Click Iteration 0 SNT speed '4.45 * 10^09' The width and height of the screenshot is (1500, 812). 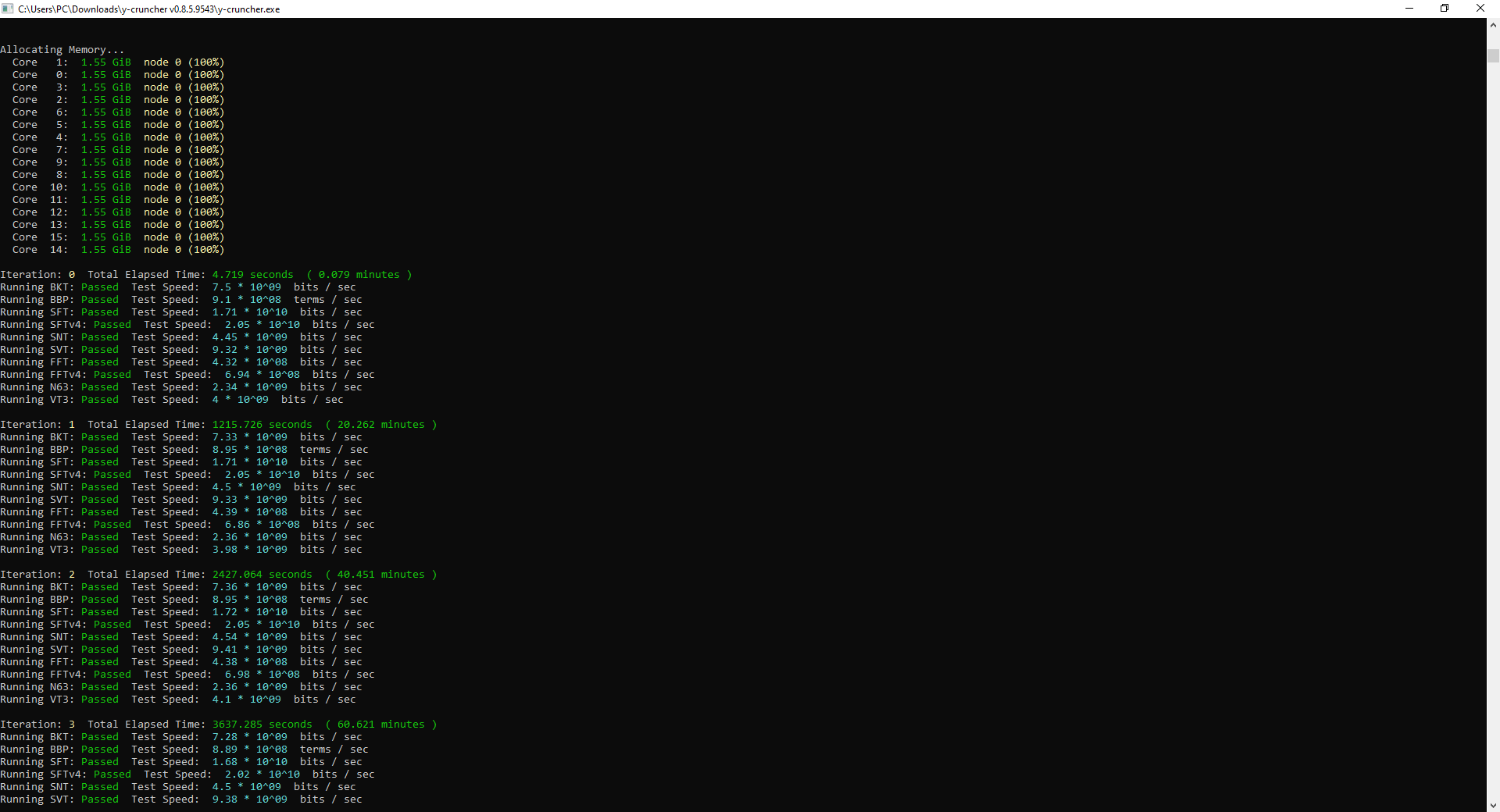pyautogui.click(x=250, y=337)
